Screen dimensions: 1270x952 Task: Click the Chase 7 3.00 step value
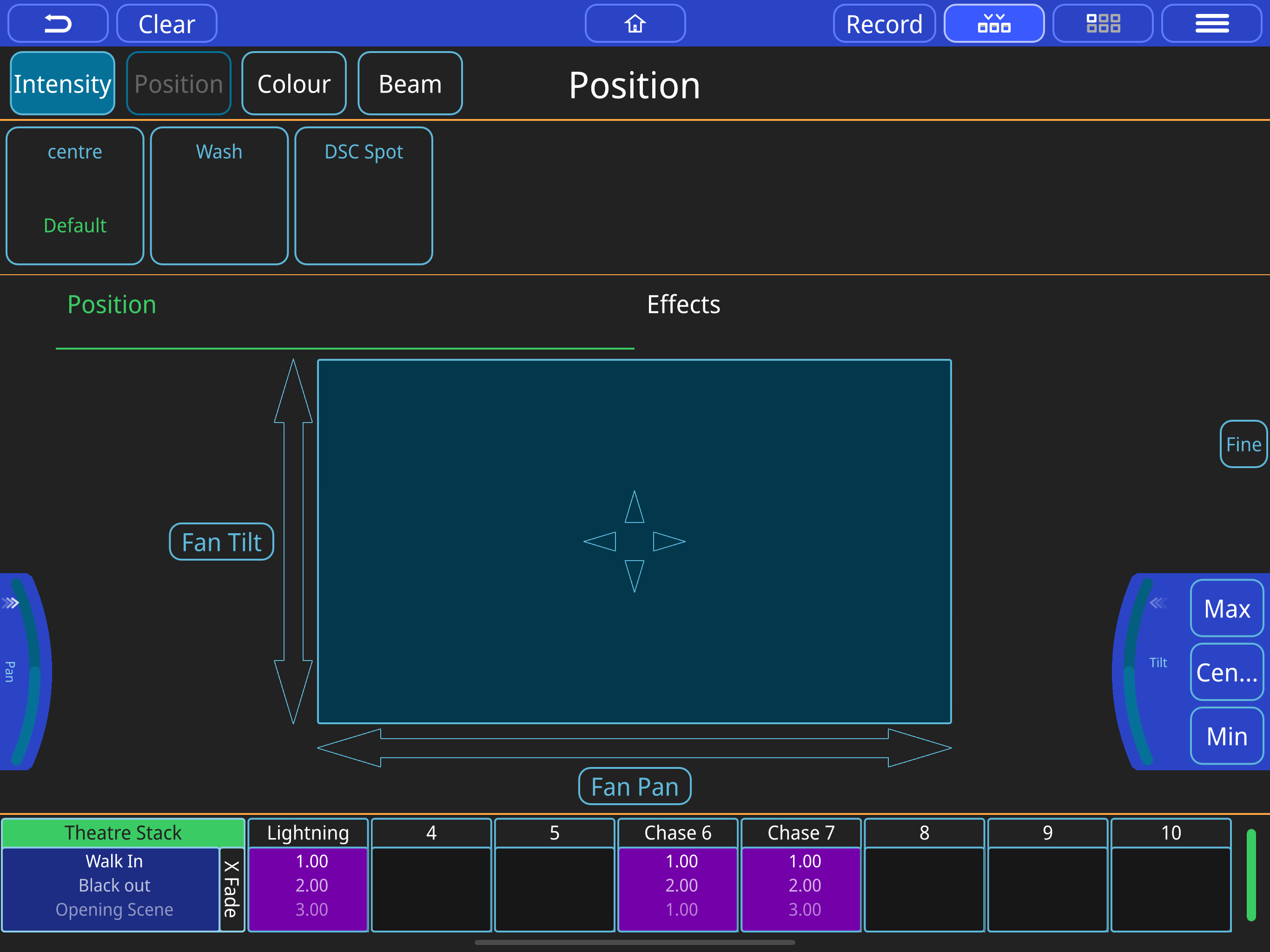coord(804,909)
